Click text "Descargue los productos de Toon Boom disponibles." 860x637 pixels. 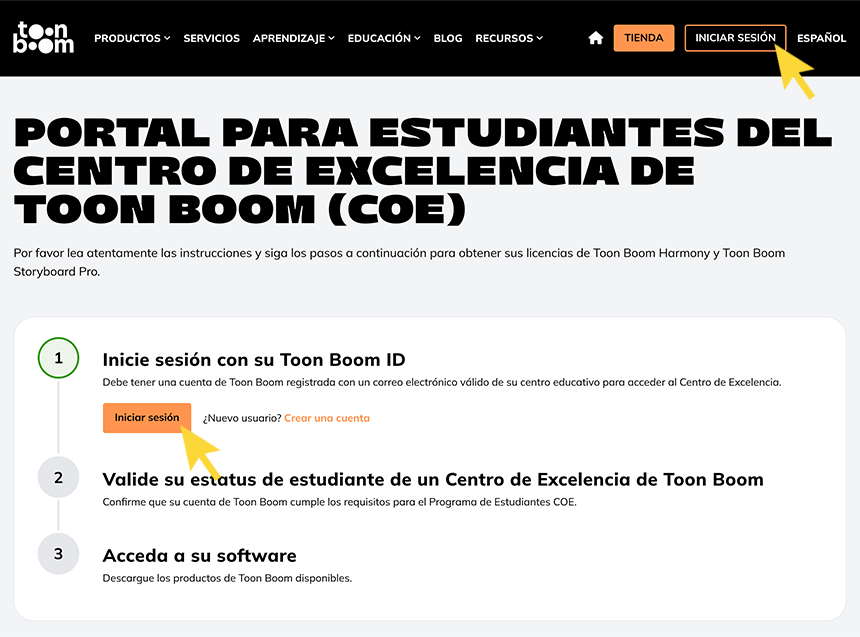[227, 578]
